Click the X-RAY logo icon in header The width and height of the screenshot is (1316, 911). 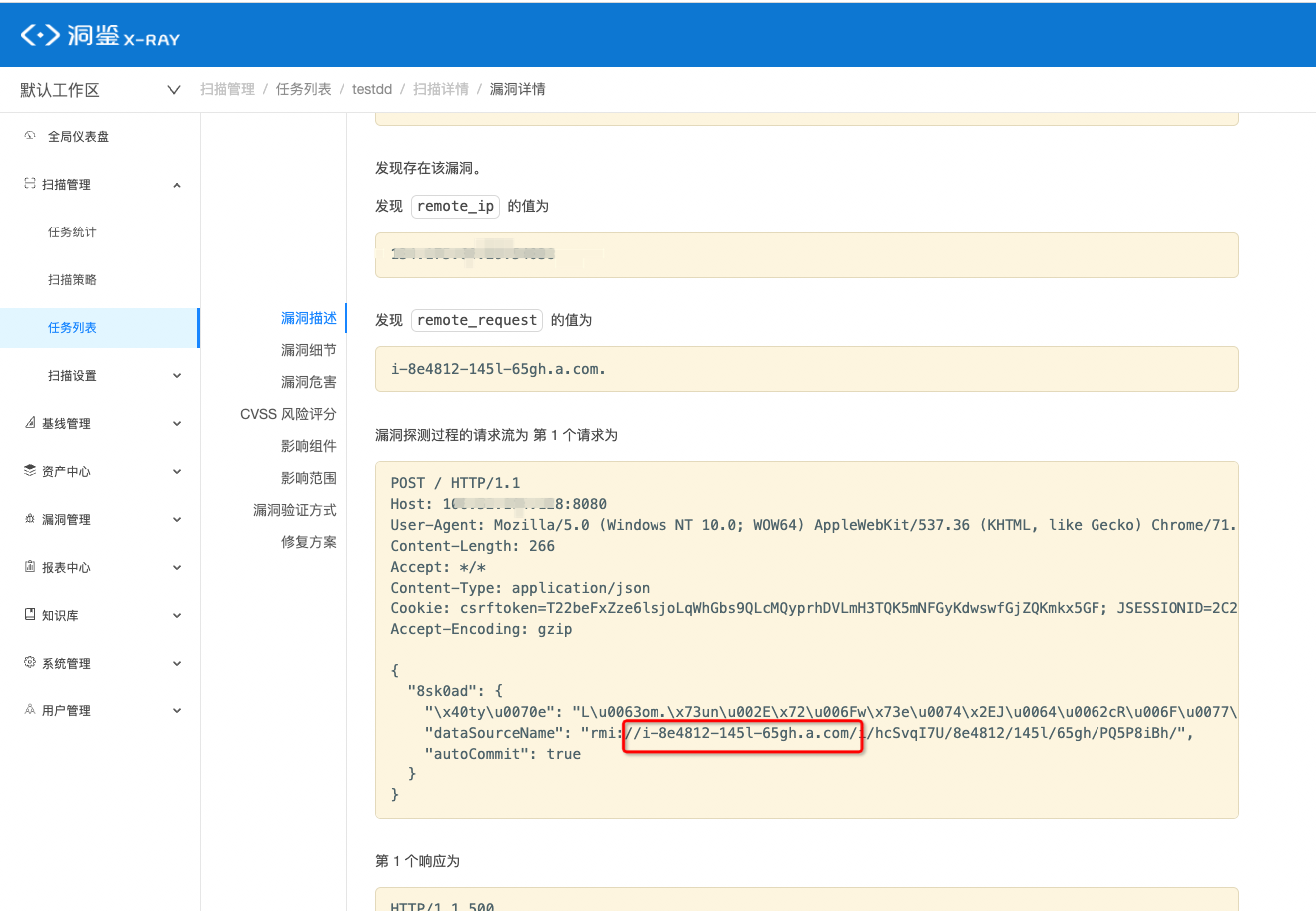click(40, 35)
